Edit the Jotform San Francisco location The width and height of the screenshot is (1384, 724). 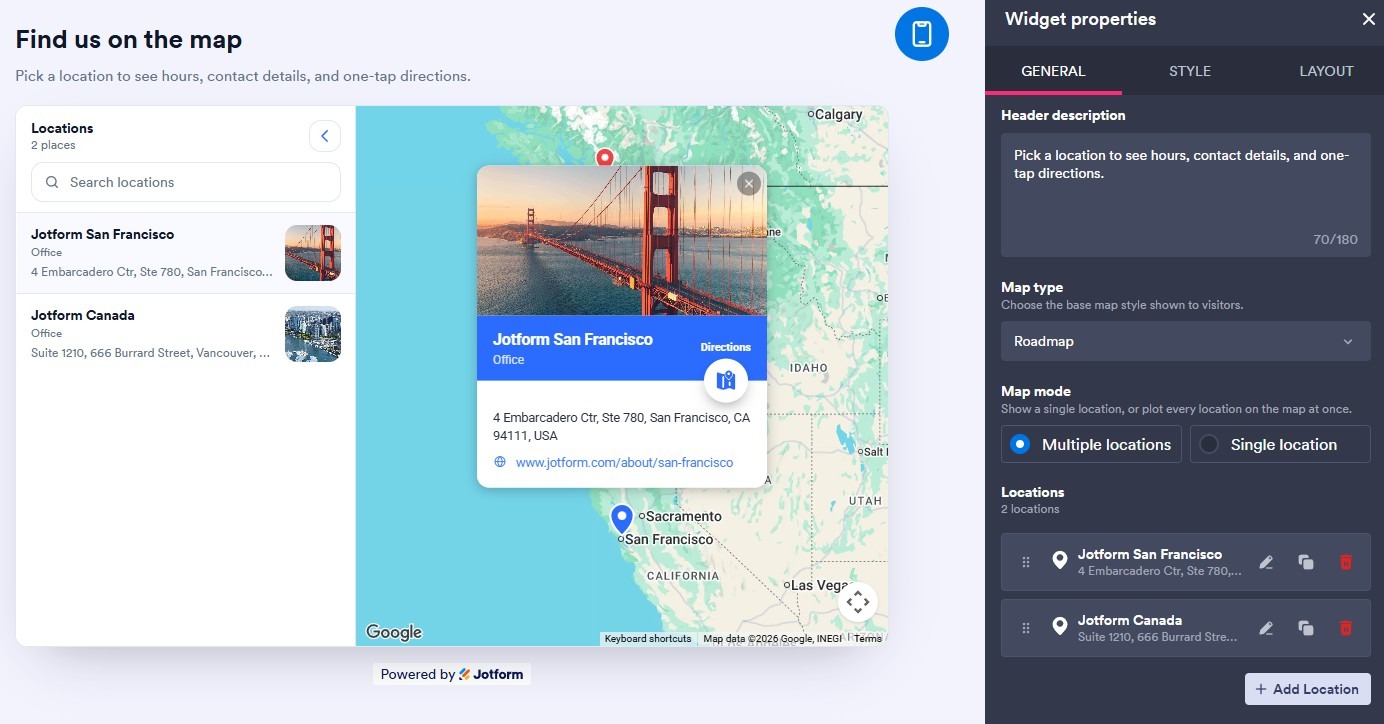coord(1266,562)
